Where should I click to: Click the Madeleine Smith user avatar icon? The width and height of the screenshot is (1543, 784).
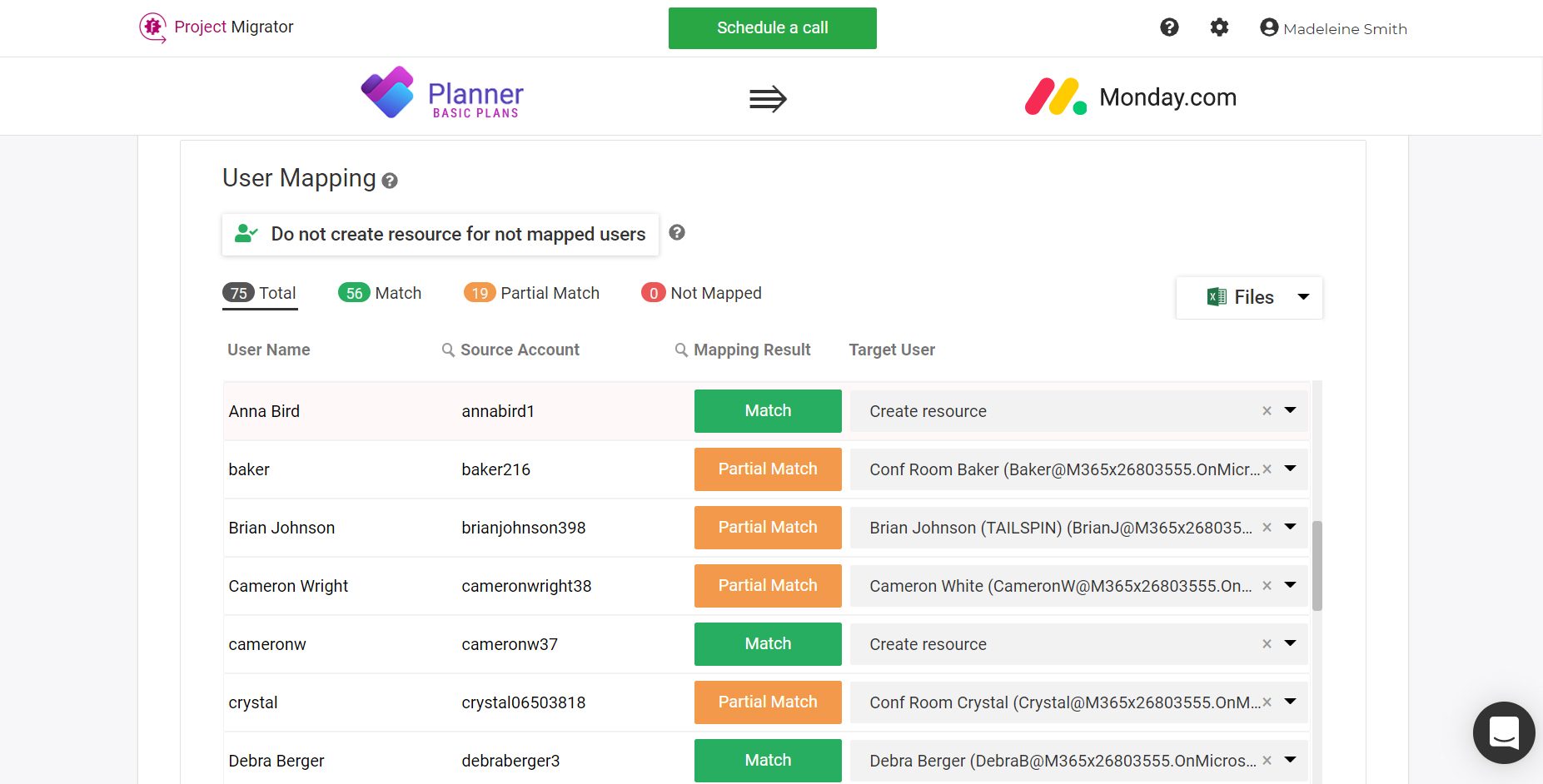click(1269, 27)
